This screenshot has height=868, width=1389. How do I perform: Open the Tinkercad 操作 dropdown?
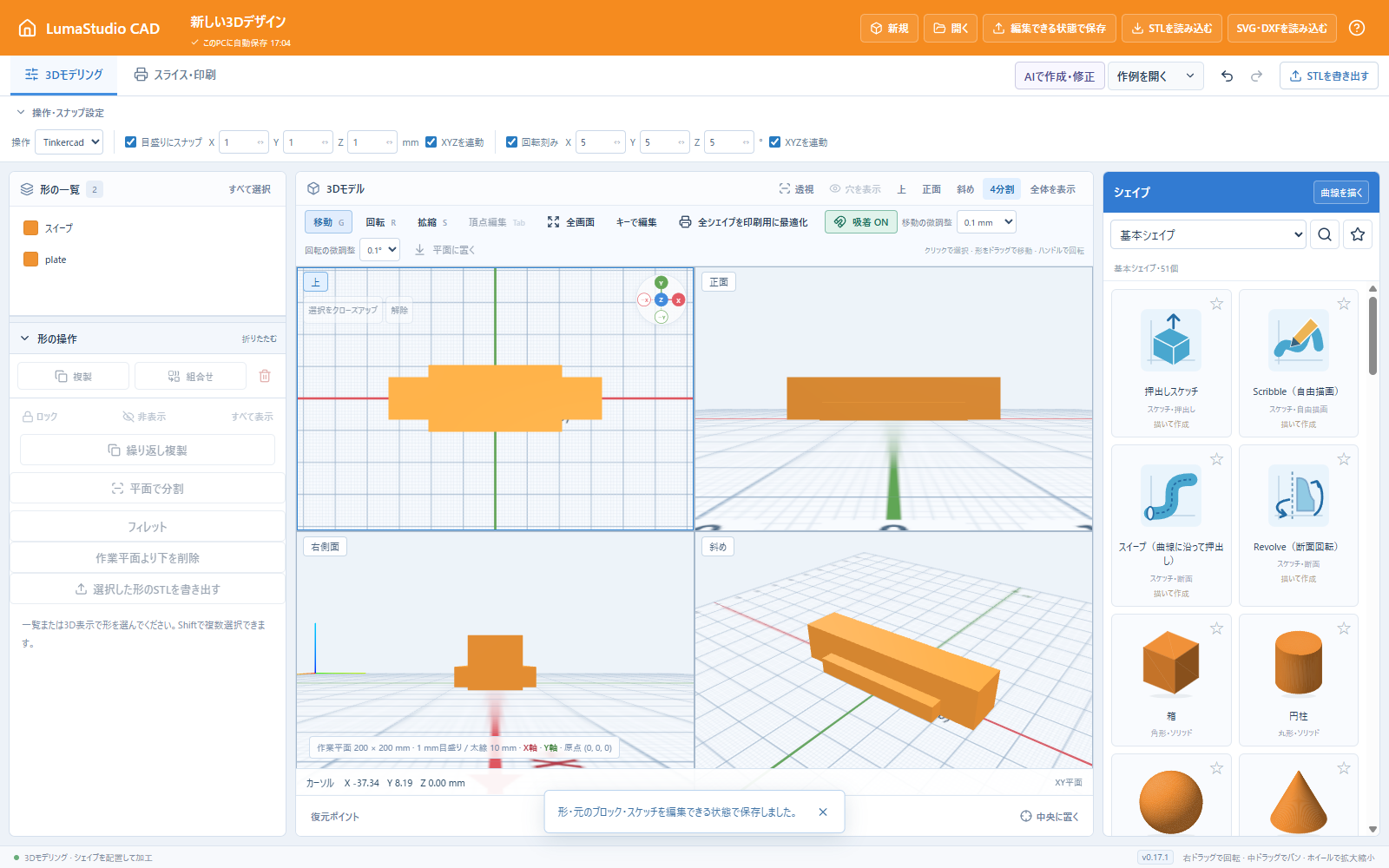(69, 142)
